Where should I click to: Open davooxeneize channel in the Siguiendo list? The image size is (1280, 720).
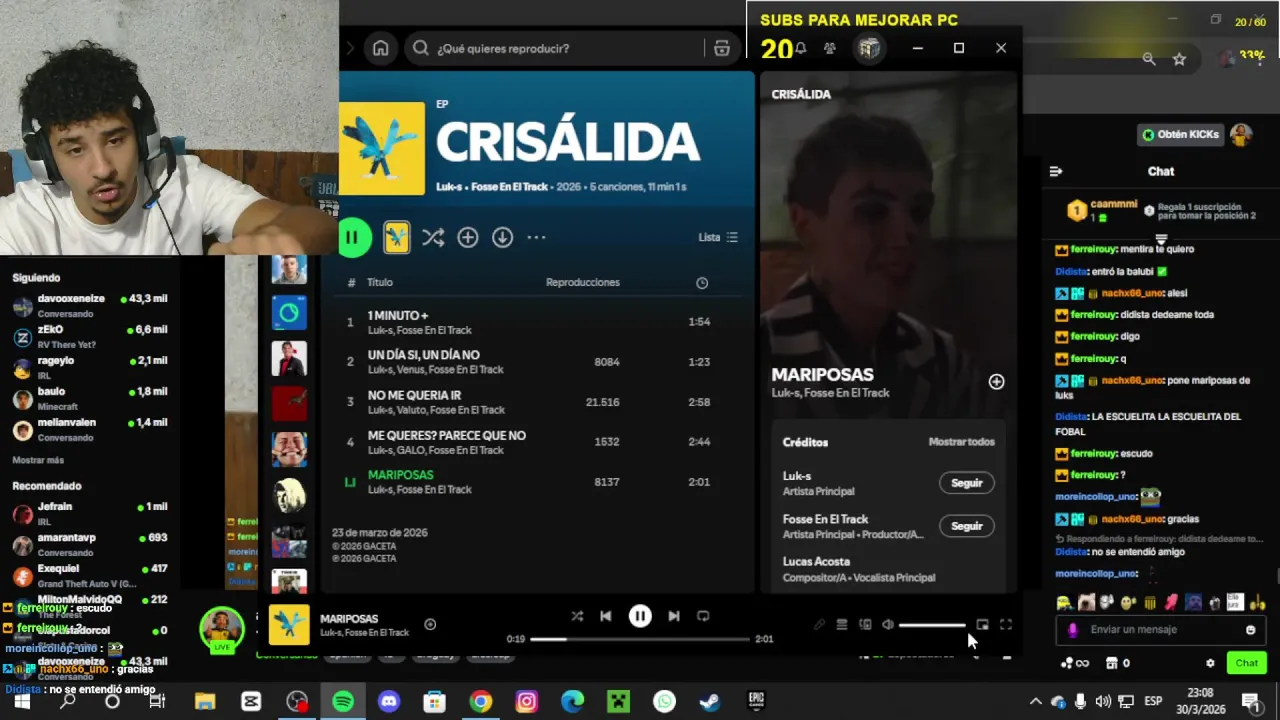click(x=90, y=305)
